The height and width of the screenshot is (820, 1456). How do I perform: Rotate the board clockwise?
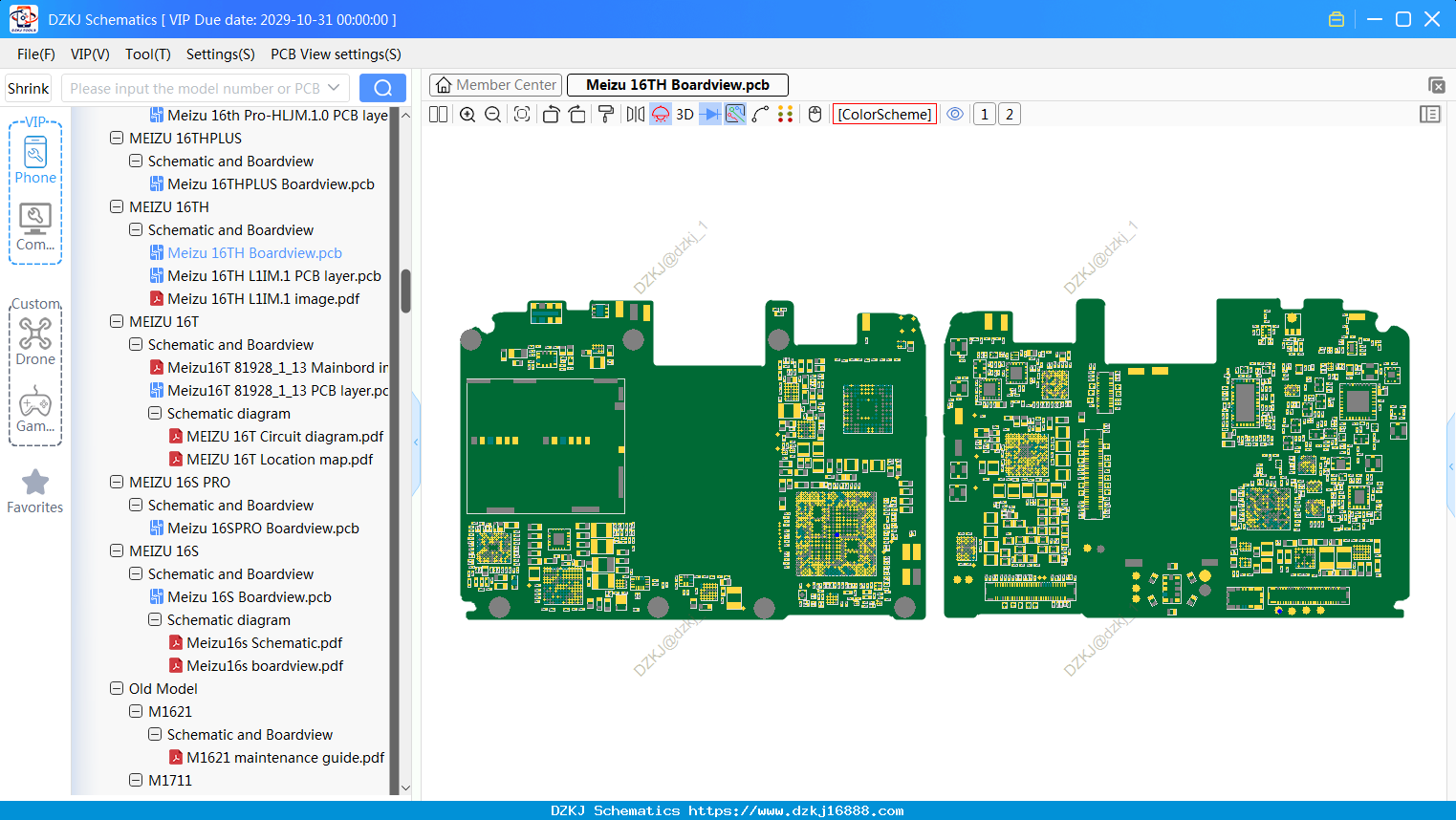coord(577,115)
